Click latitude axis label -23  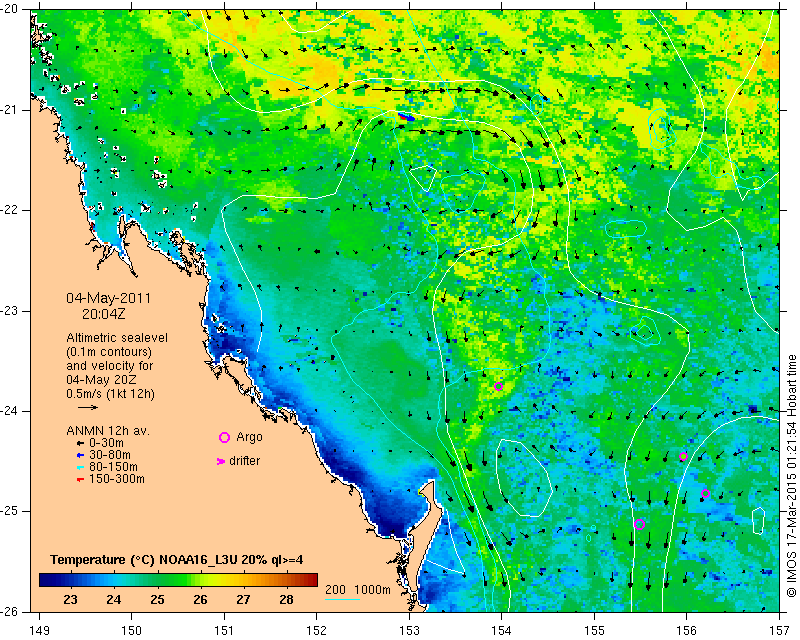(10, 311)
